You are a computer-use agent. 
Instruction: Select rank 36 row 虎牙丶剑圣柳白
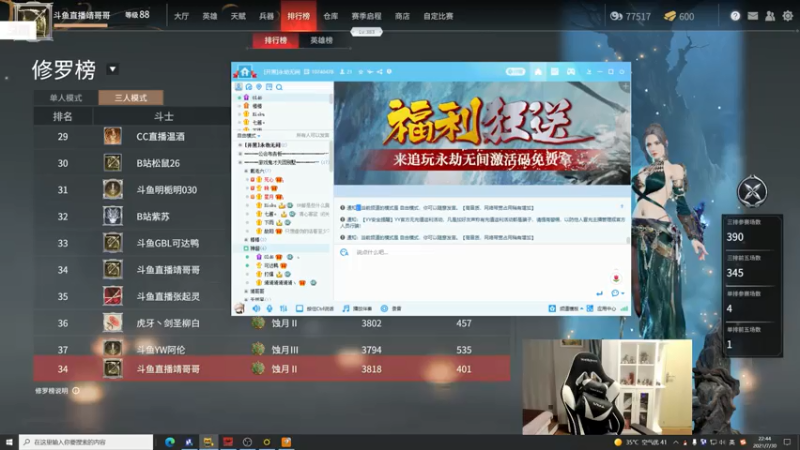tap(272, 323)
